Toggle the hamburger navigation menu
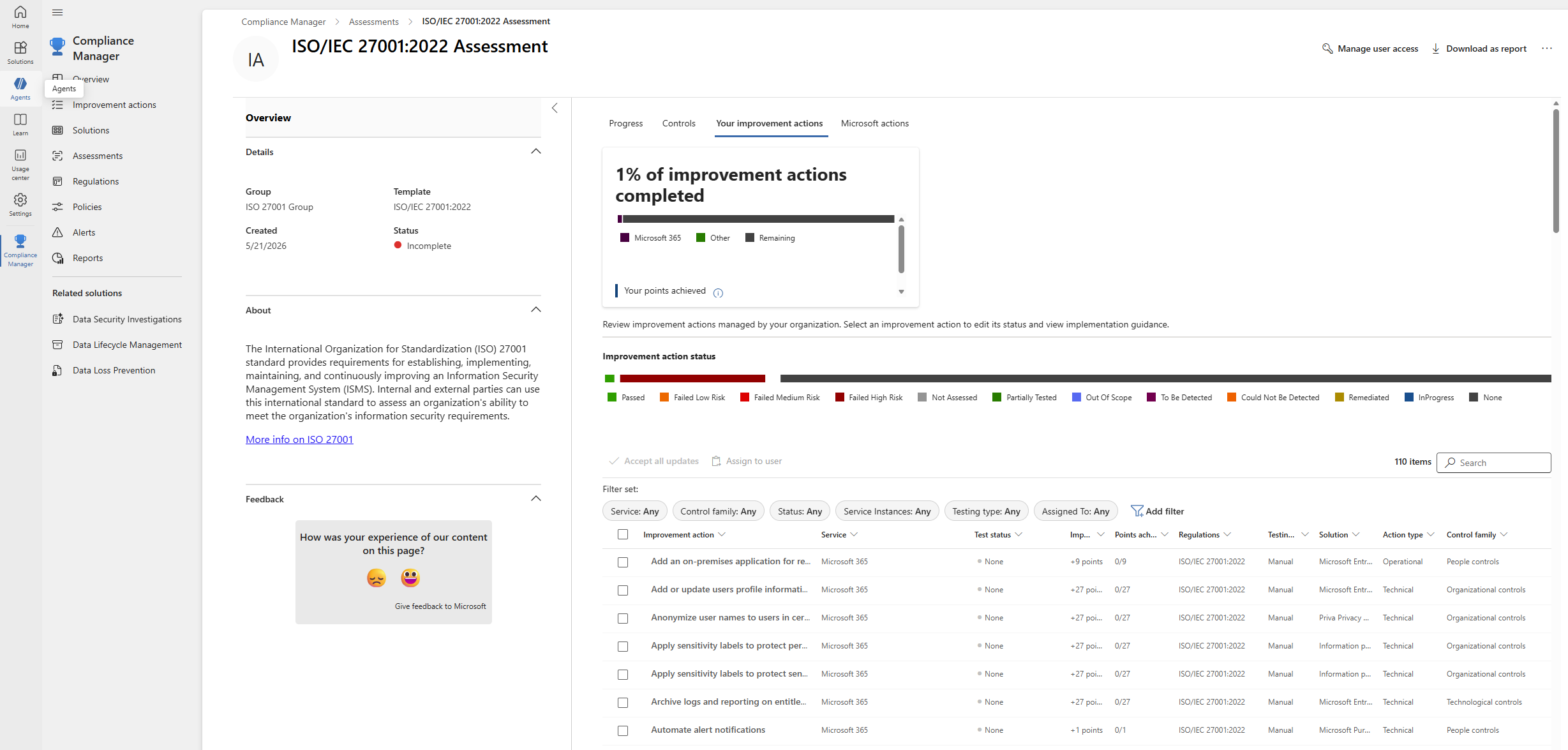 pos(57,12)
